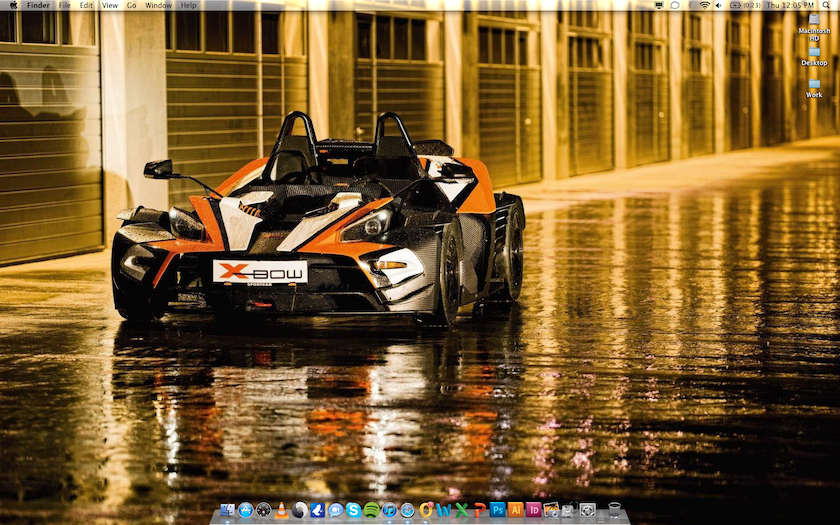Image resolution: width=840 pixels, height=525 pixels.
Task: Open Spotlight search magnifier
Action: 828,5
